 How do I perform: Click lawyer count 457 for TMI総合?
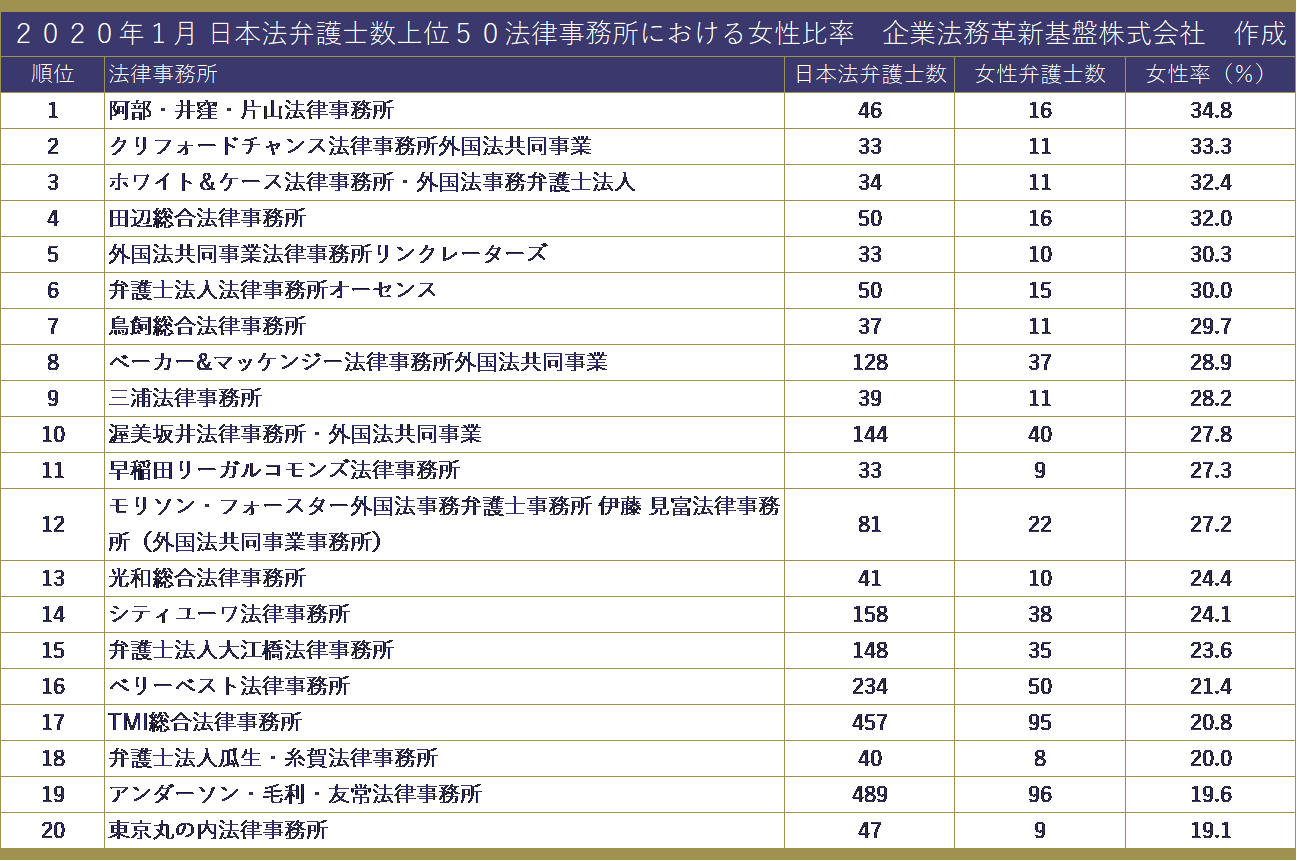point(870,723)
